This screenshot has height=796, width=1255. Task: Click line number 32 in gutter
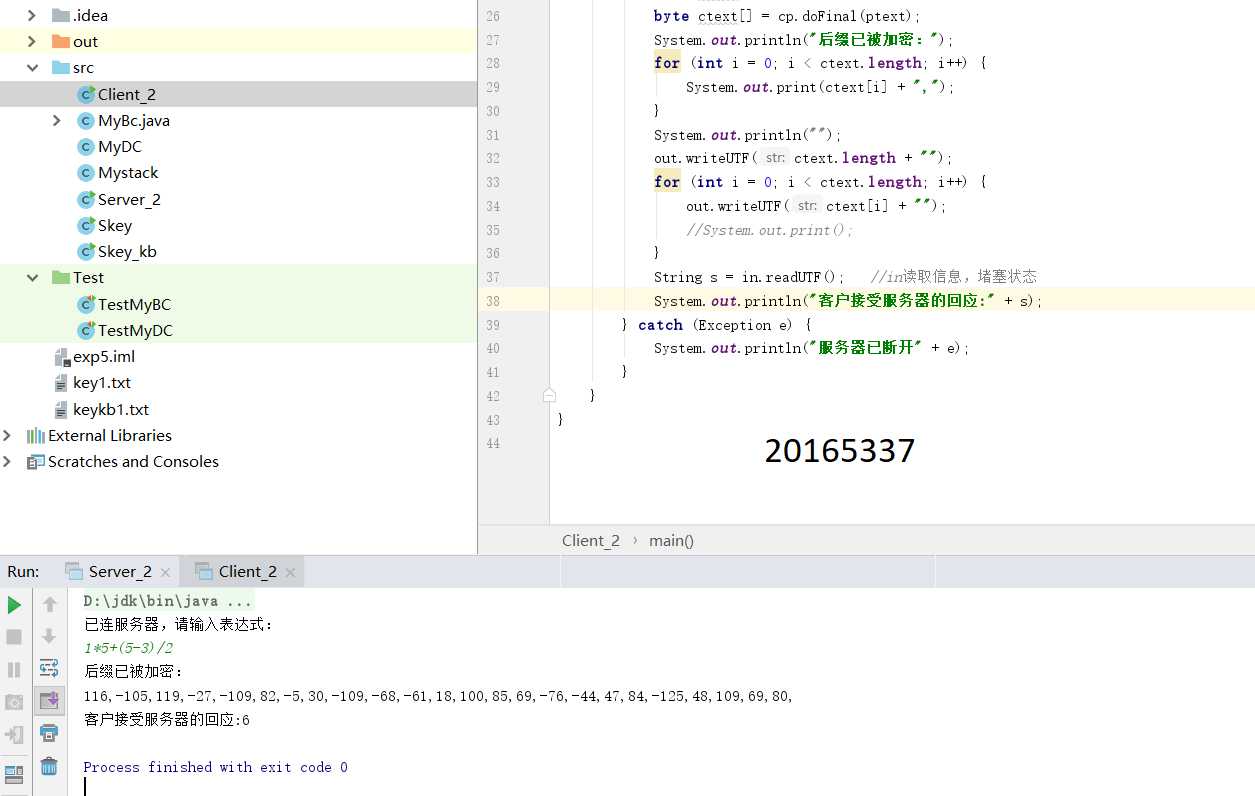(x=493, y=158)
